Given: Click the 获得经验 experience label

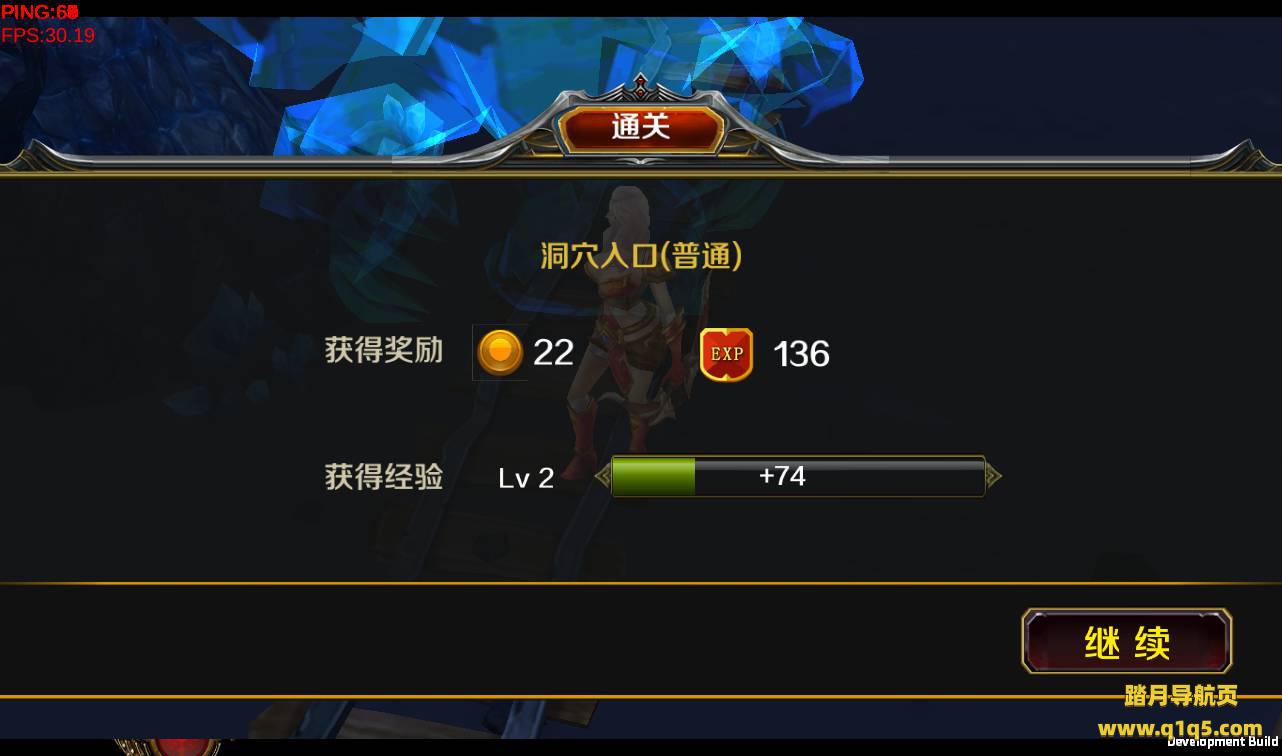Looking at the screenshot, I should tap(384, 477).
